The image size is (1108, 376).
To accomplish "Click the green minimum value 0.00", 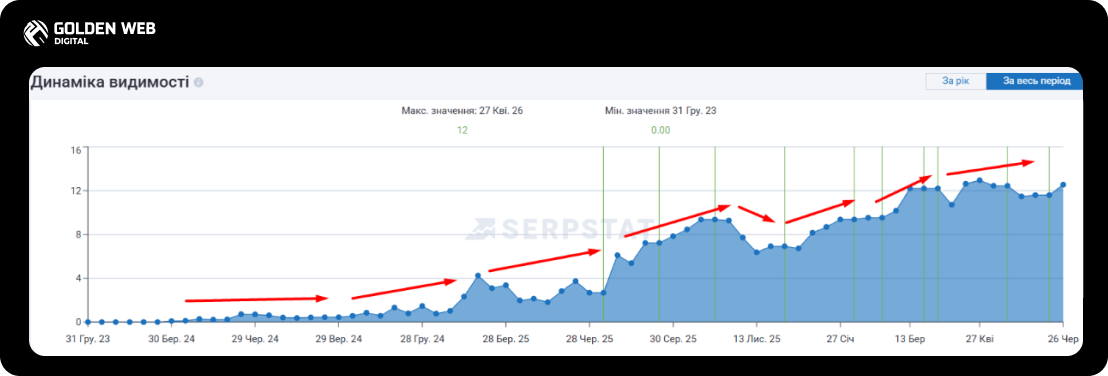I will click(x=661, y=130).
